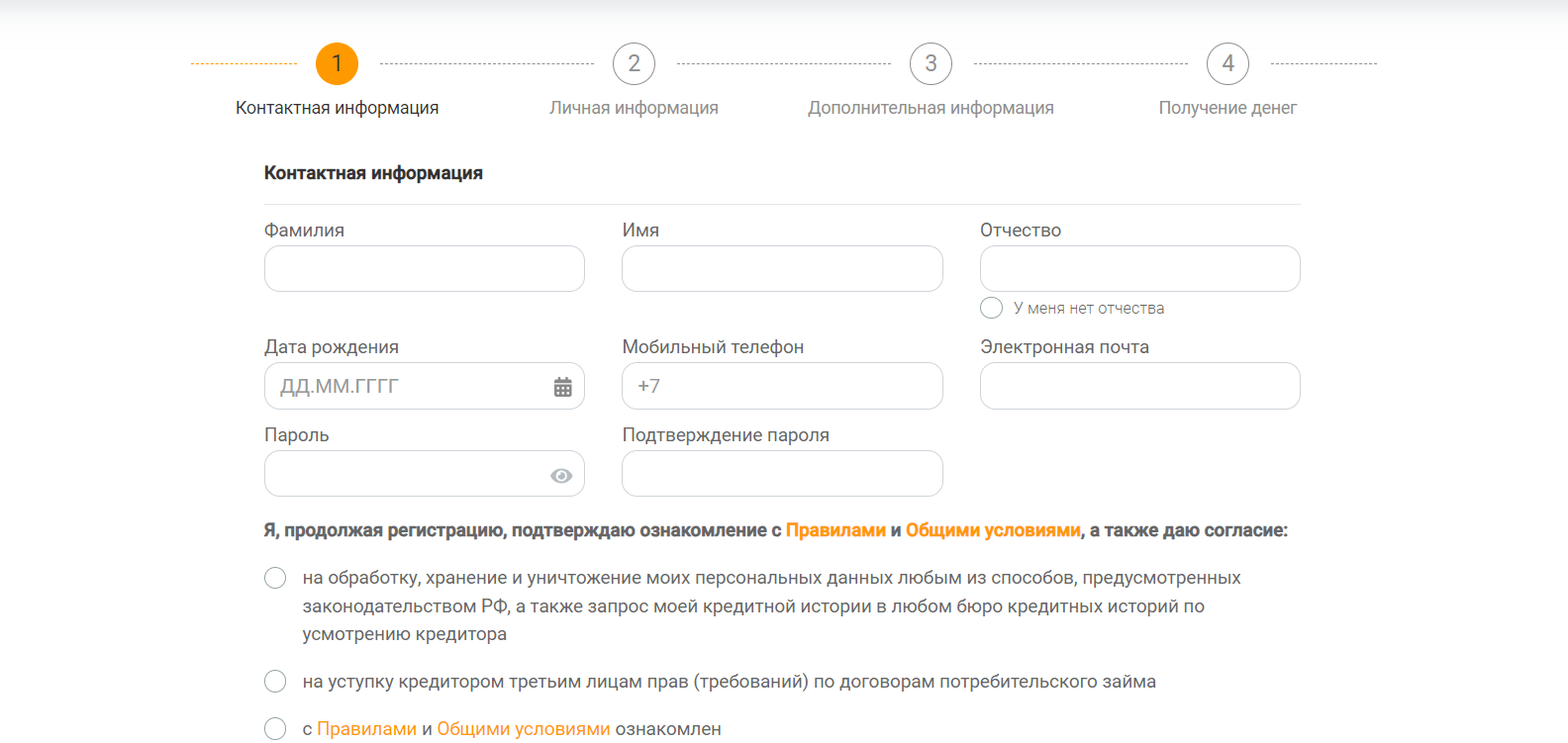Click the Мобильный телефон field with +7
The width and height of the screenshot is (1568, 743).
782,386
